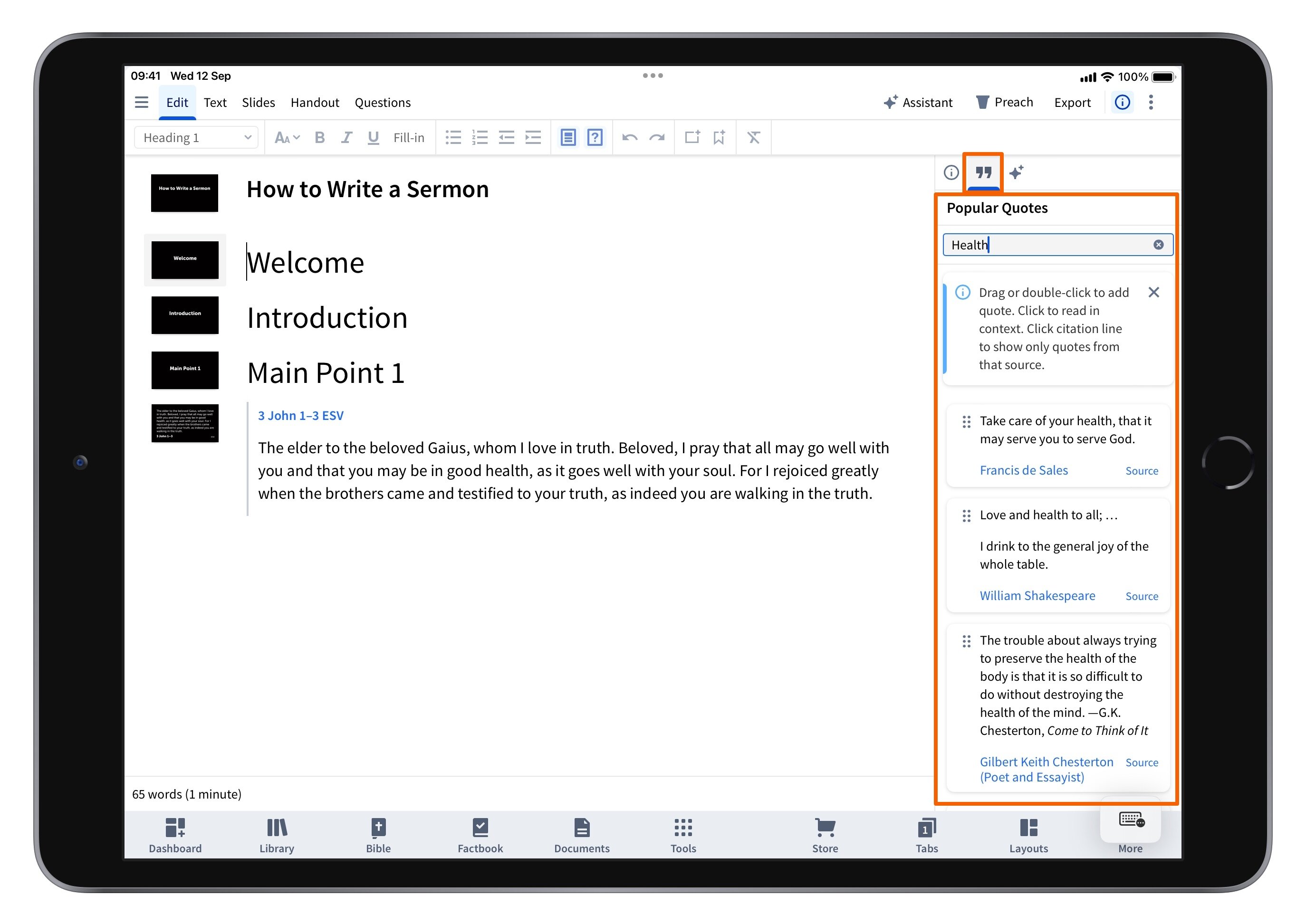Dismiss the drag-to-add quote tip
This screenshot has width=1306, height=924.
(x=1154, y=293)
